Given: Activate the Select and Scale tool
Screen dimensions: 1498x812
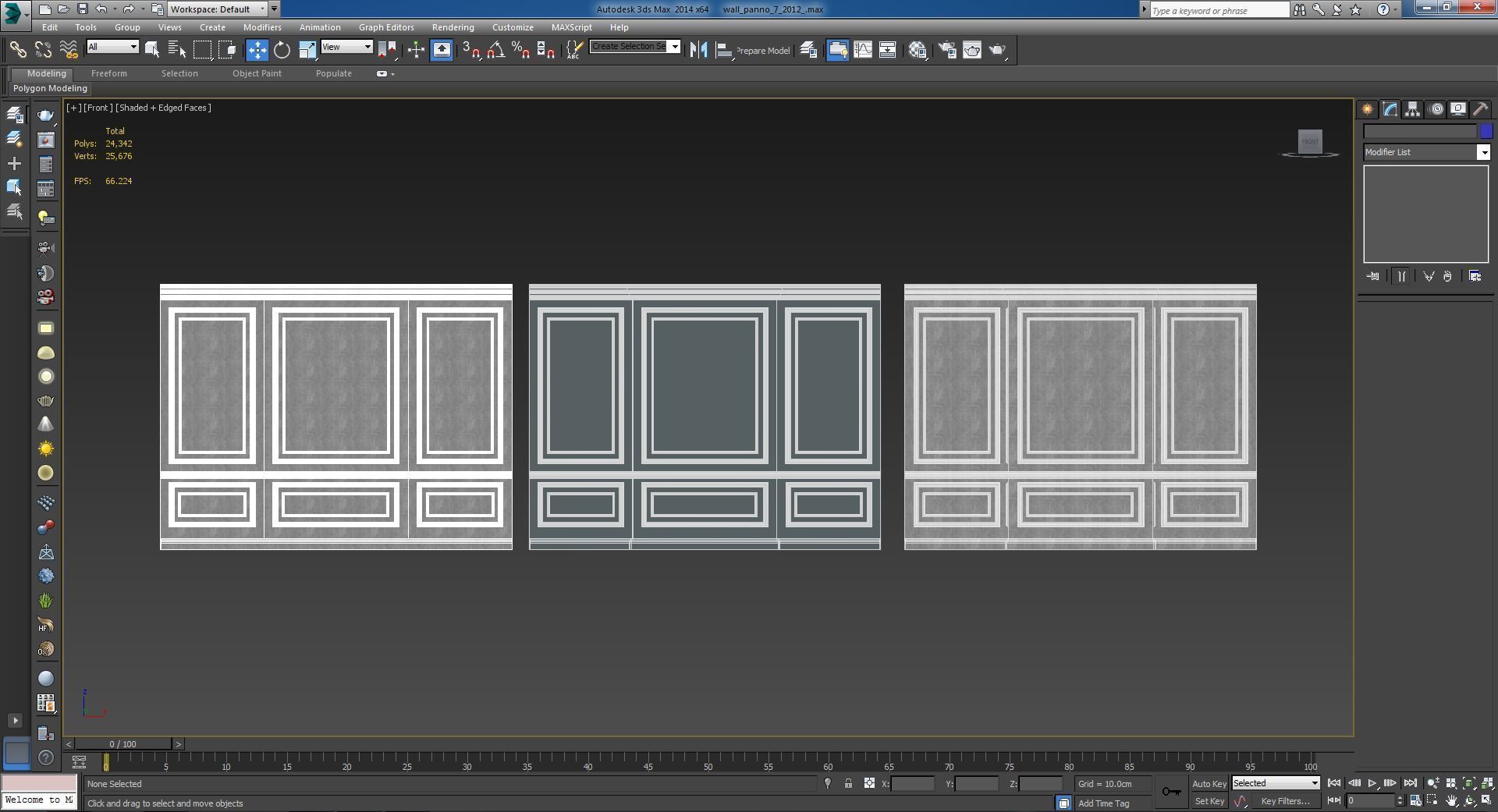Looking at the screenshot, I should pyautogui.click(x=307, y=50).
